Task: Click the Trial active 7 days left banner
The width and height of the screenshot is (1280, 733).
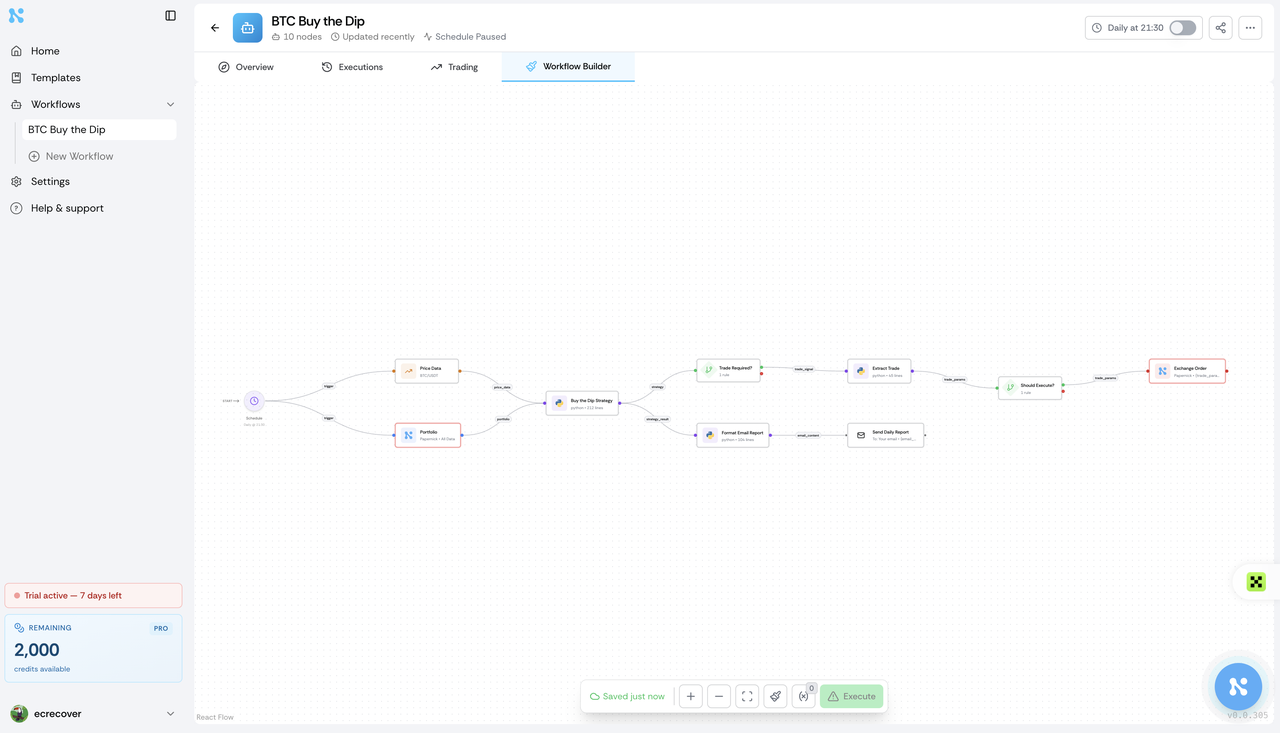Action: point(94,595)
